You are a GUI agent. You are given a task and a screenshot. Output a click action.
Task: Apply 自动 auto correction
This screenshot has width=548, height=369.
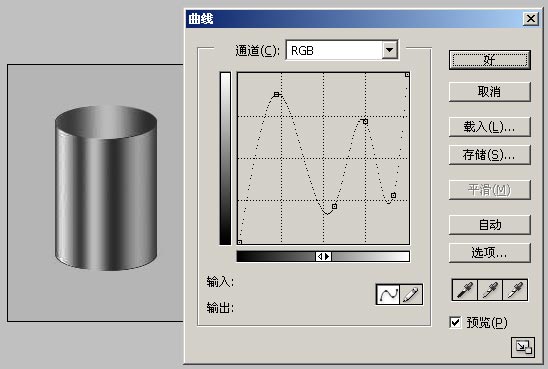490,225
